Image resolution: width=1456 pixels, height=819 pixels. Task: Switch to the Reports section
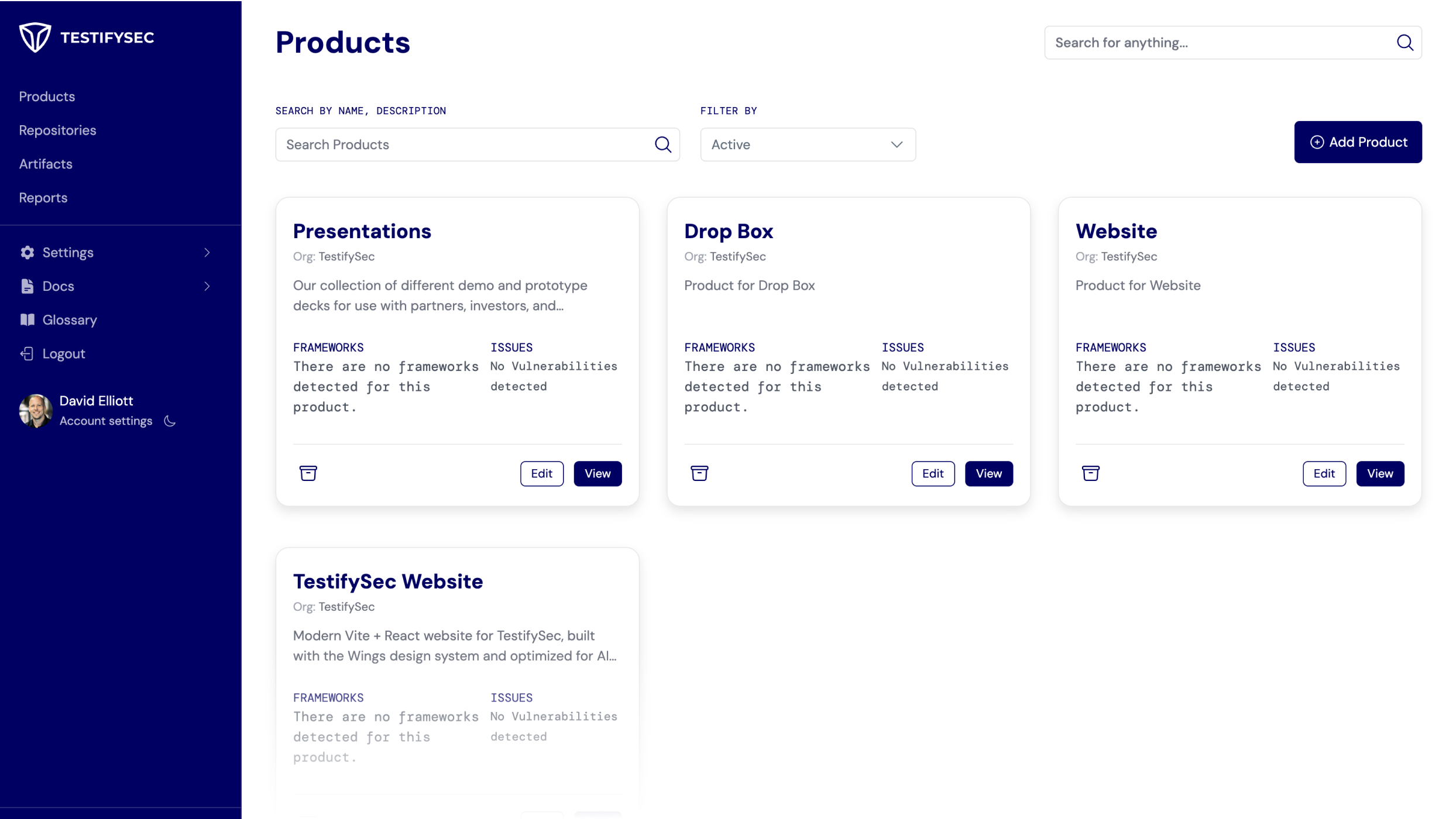tap(43, 197)
